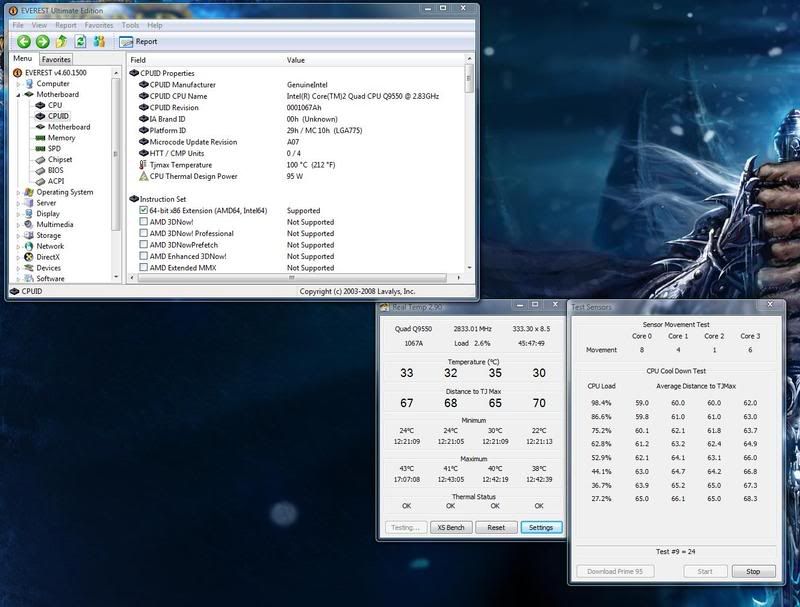Expand the Server tree node
This screenshot has width=800, height=607.
point(19,203)
